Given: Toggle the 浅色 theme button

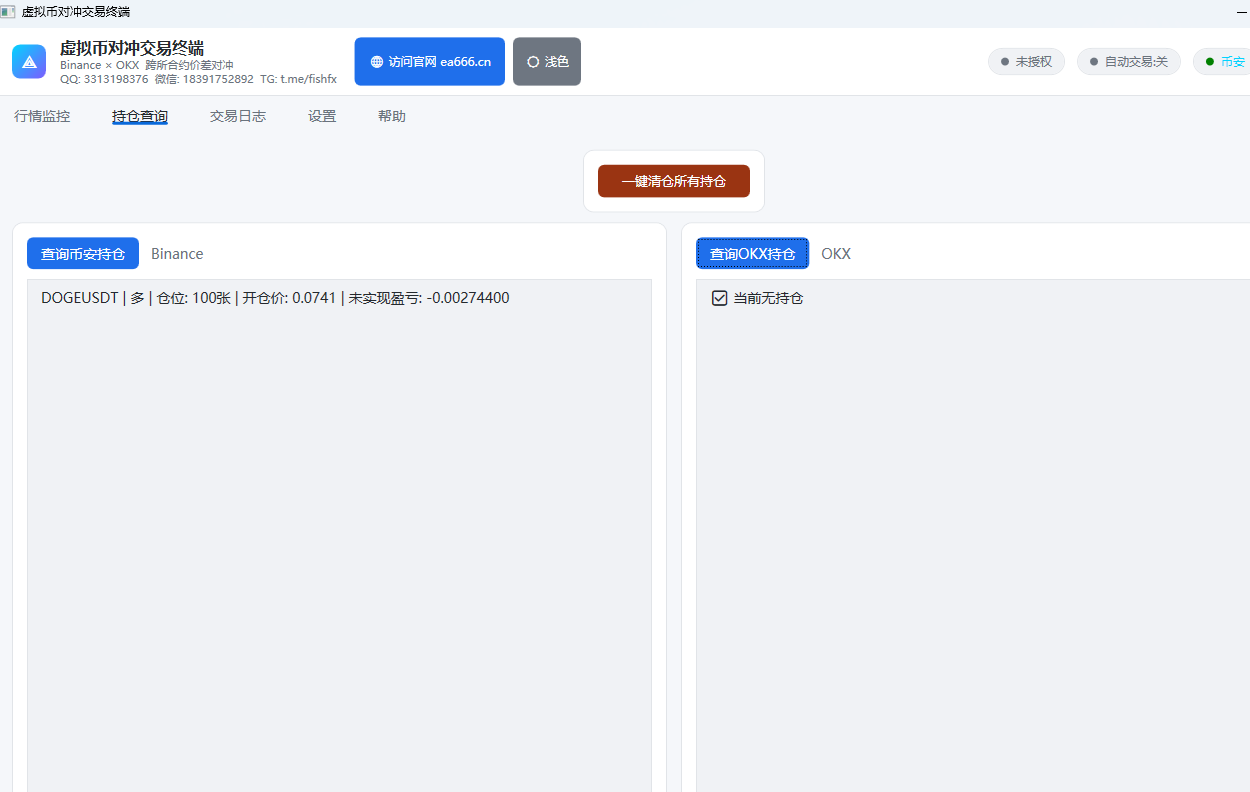Looking at the screenshot, I should (547, 62).
